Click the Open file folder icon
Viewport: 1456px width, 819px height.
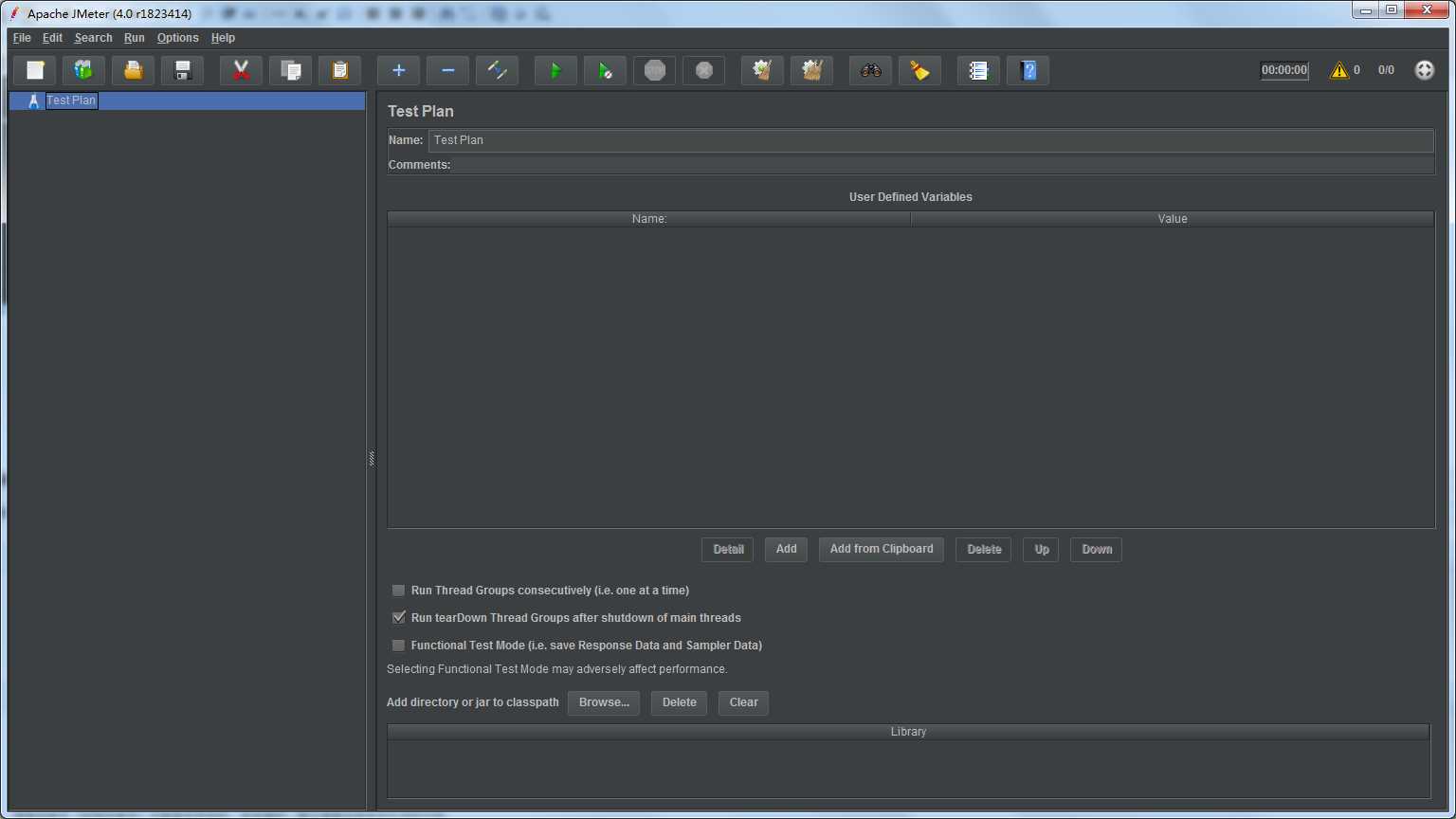[134, 70]
